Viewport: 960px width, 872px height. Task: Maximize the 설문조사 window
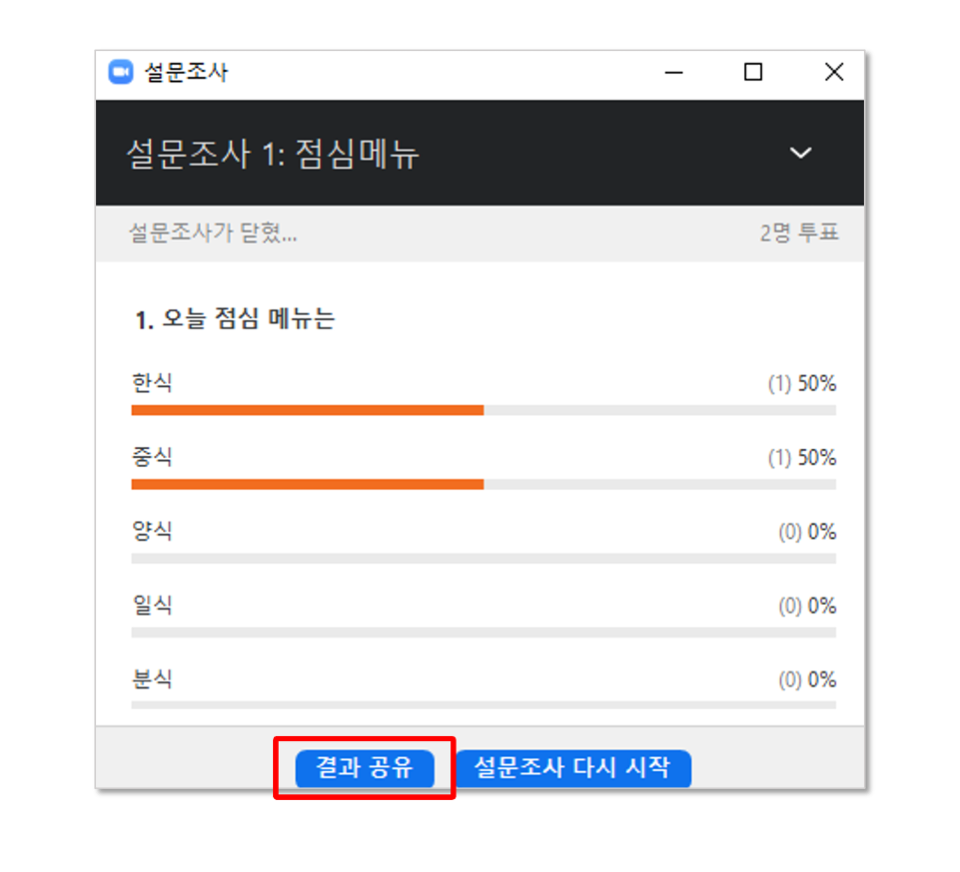pyautogui.click(x=753, y=72)
